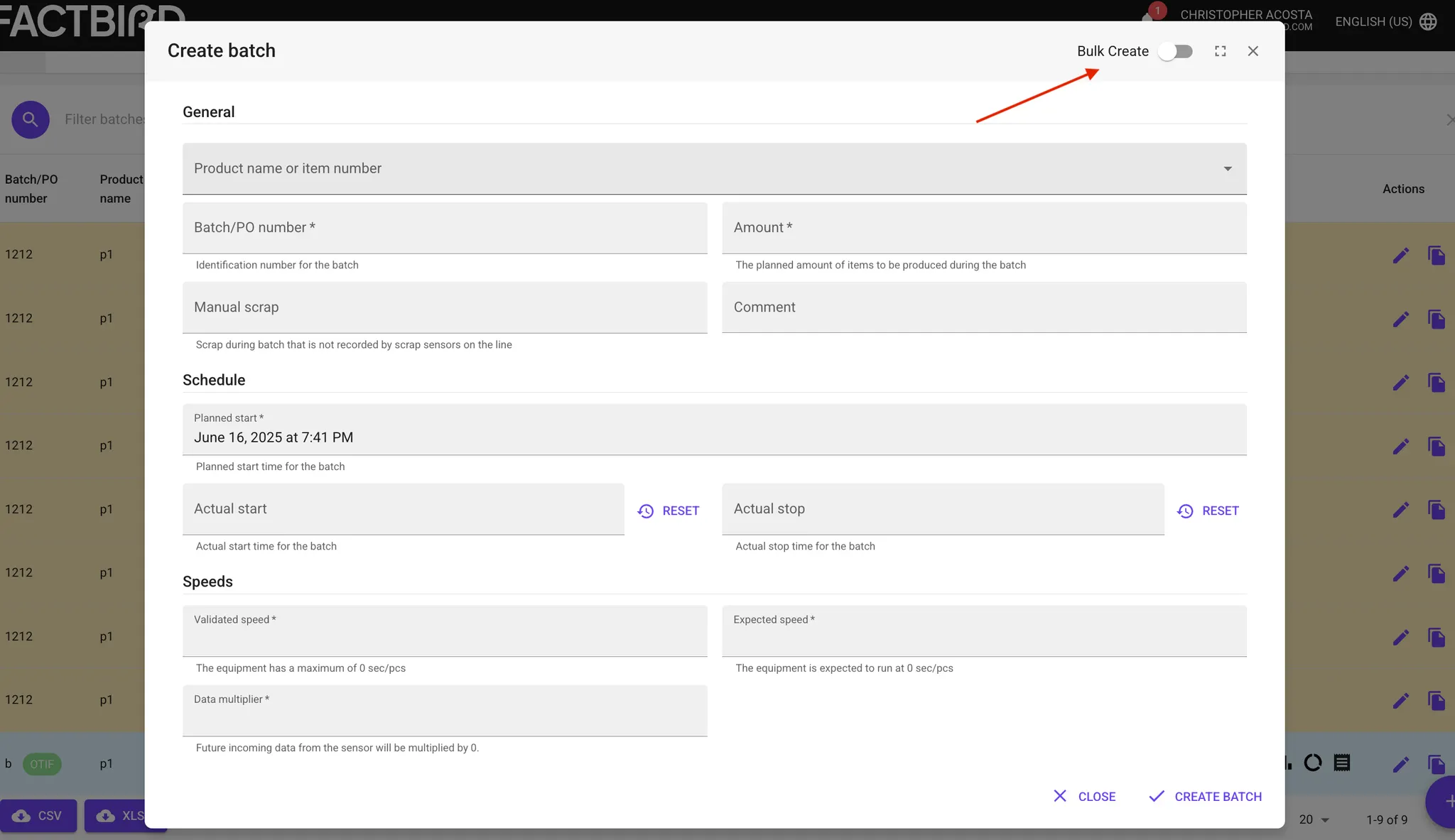The image size is (1455, 840).
Task: Click the Planned start date field
Action: click(x=714, y=430)
